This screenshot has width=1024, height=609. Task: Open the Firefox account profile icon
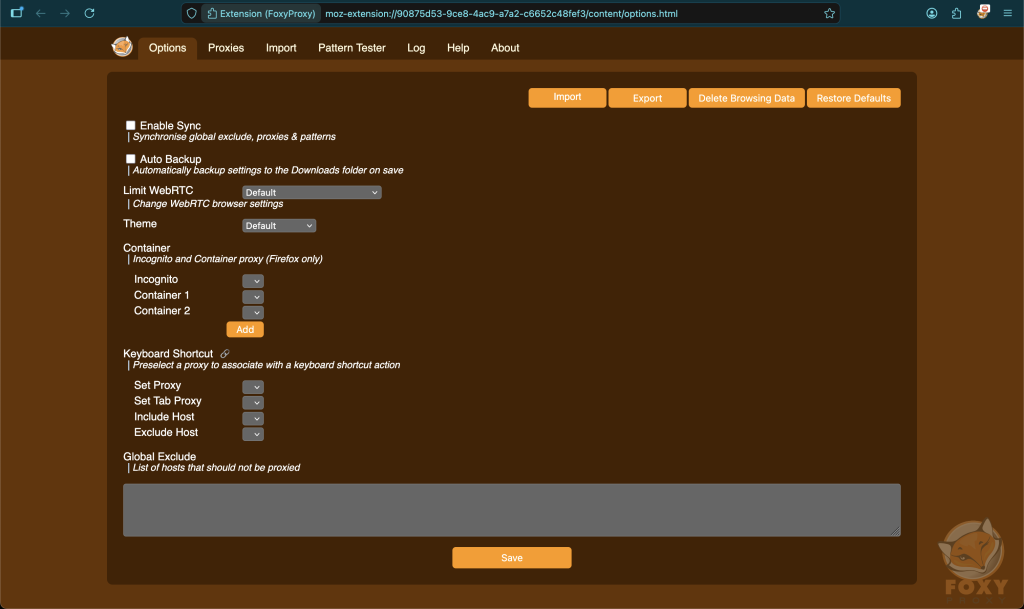click(x=932, y=14)
